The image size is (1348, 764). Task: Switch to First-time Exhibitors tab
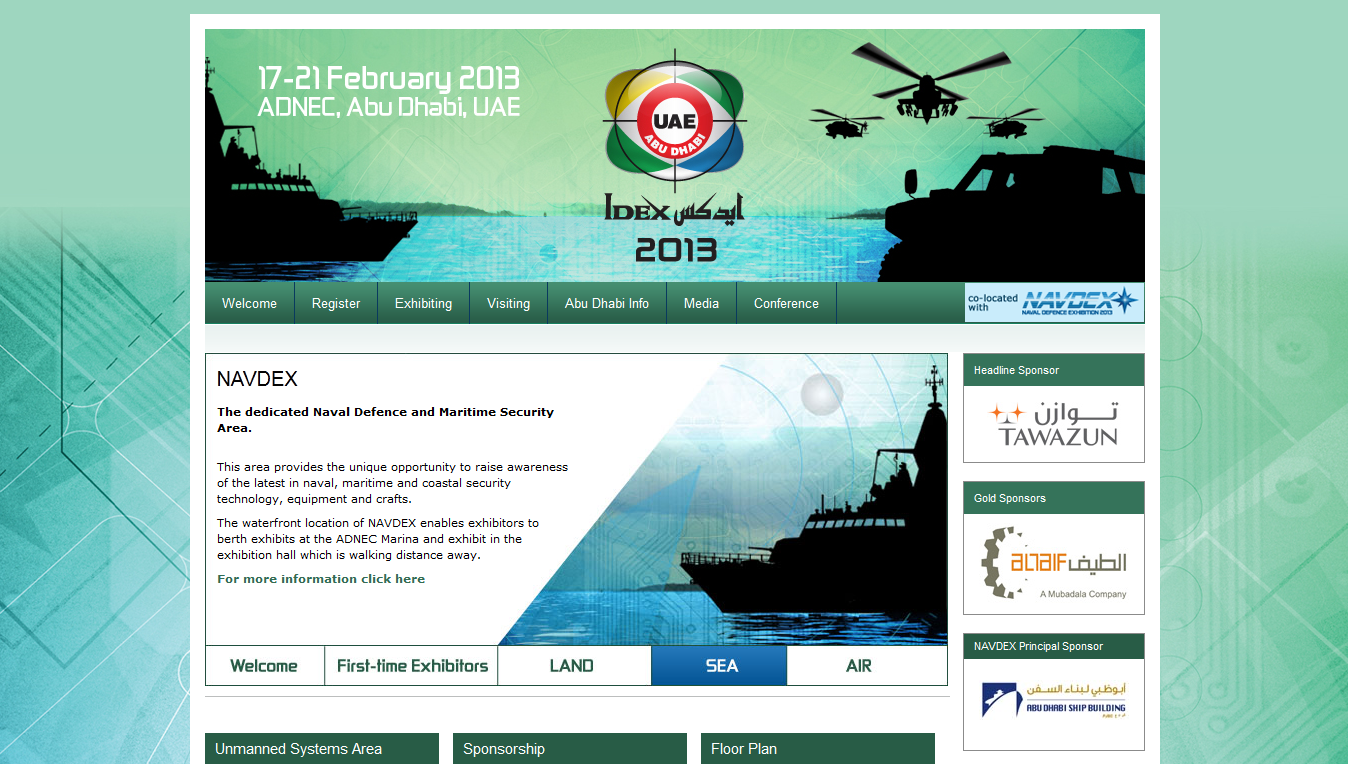[412, 666]
